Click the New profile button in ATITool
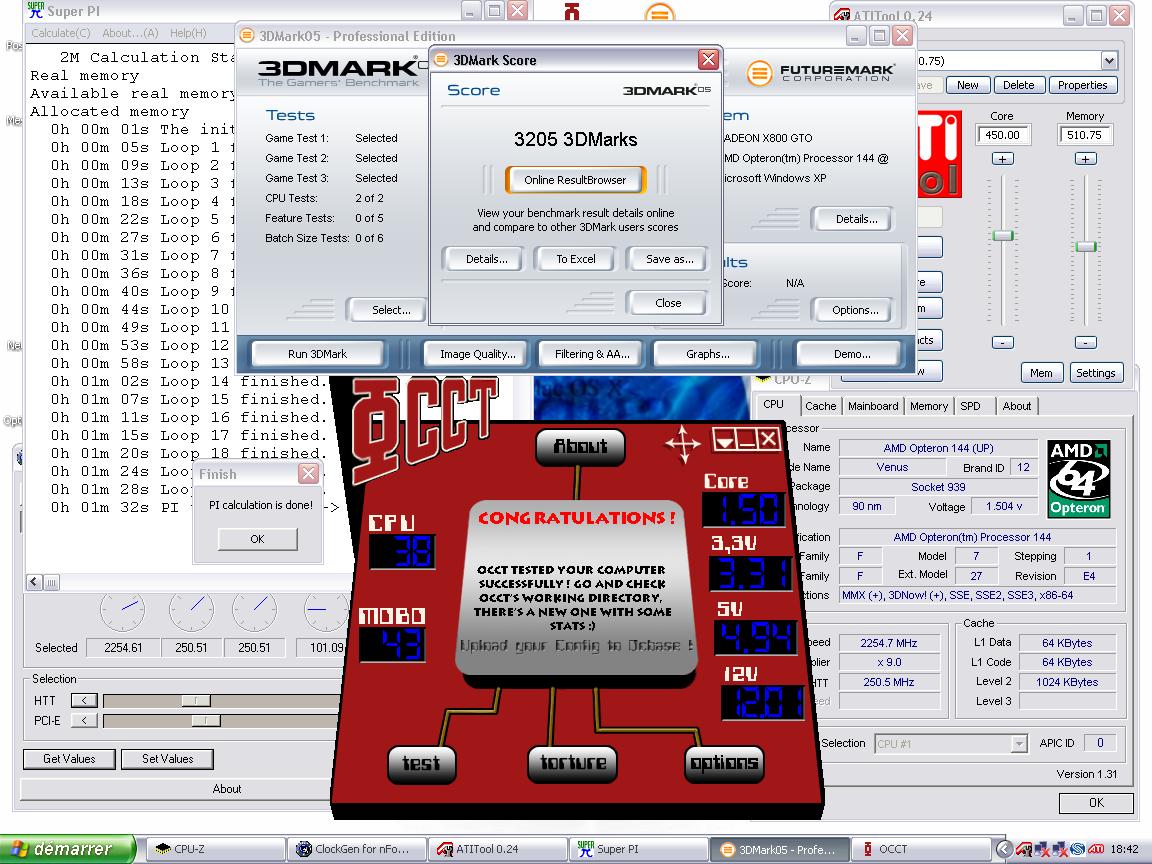This screenshot has height=864, width=1152. tap(968, 85)
